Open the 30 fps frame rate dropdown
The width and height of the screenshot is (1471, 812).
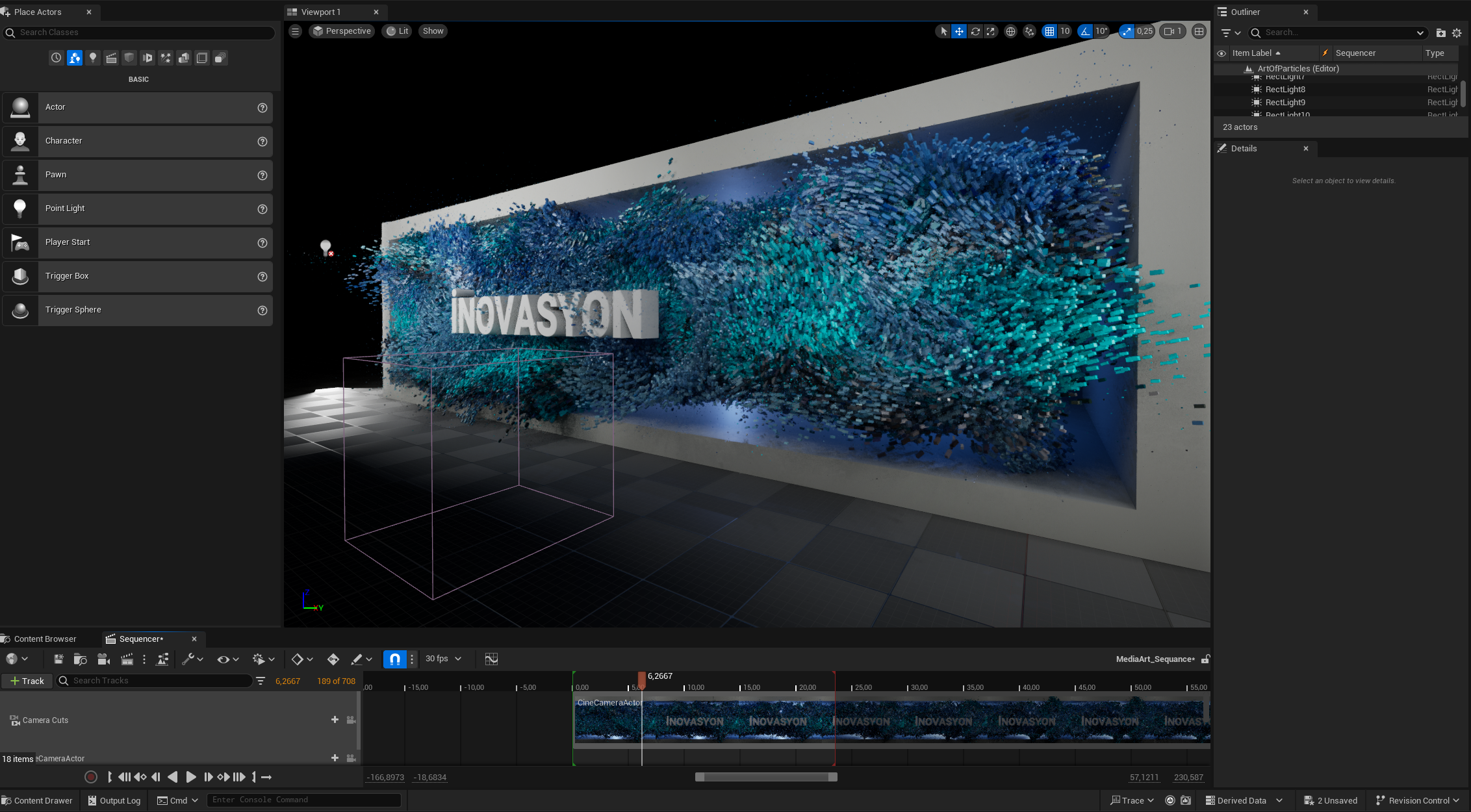443,659
